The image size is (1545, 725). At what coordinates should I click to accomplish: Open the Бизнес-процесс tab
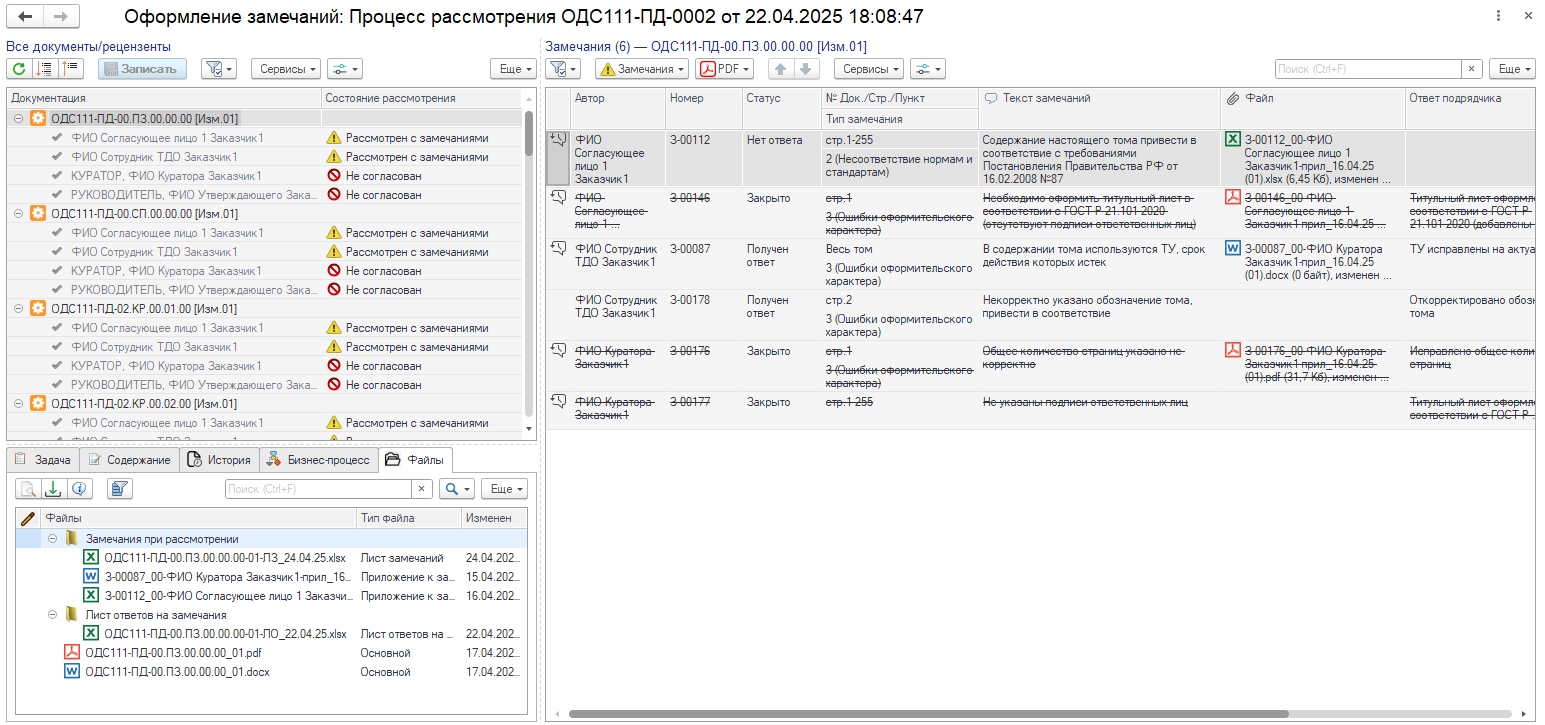coord(318,460)
